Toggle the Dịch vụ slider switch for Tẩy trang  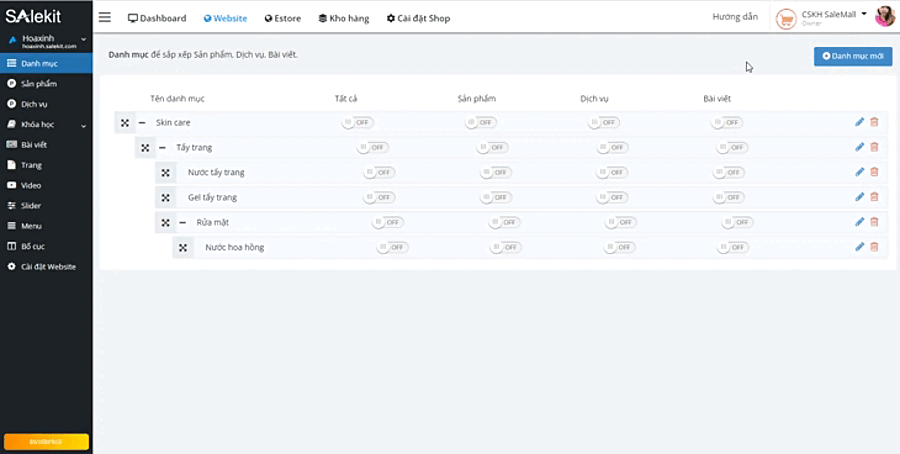[611, 148]
